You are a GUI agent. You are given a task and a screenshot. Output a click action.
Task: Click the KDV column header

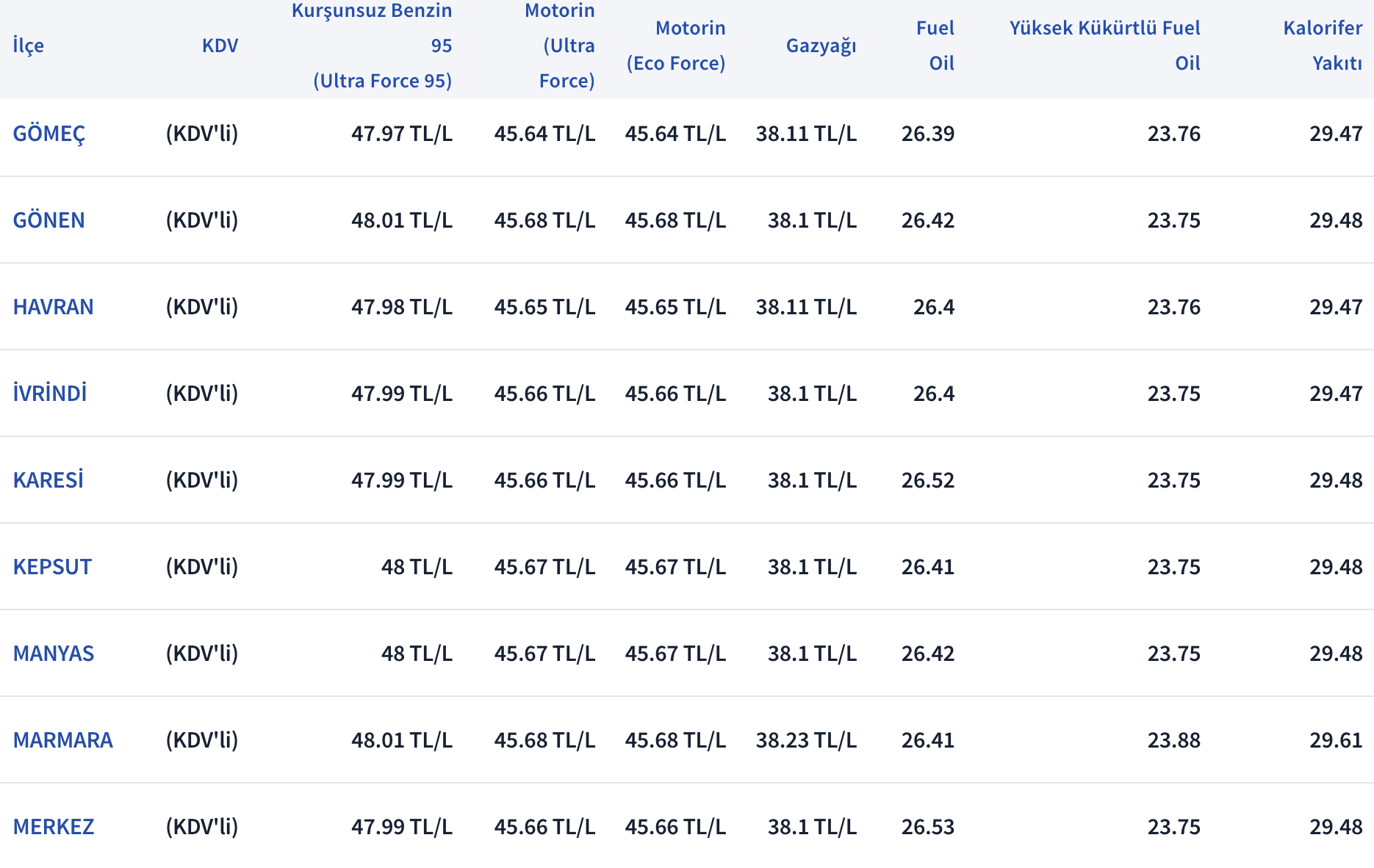pyautogui.click(x=220, y=46)
